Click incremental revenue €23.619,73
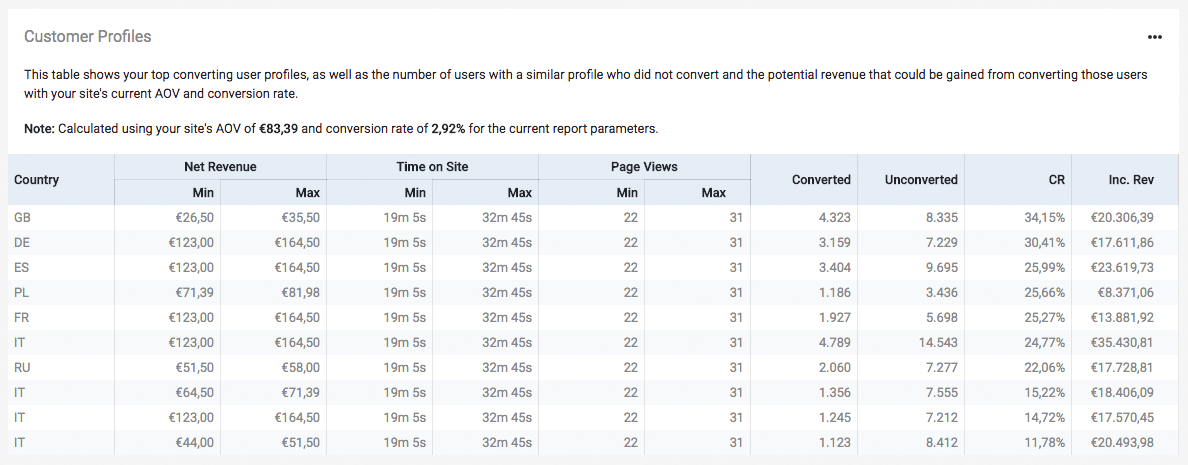Image resolution: width=1188 pixels, height=465 pixels. point(1123,267)
